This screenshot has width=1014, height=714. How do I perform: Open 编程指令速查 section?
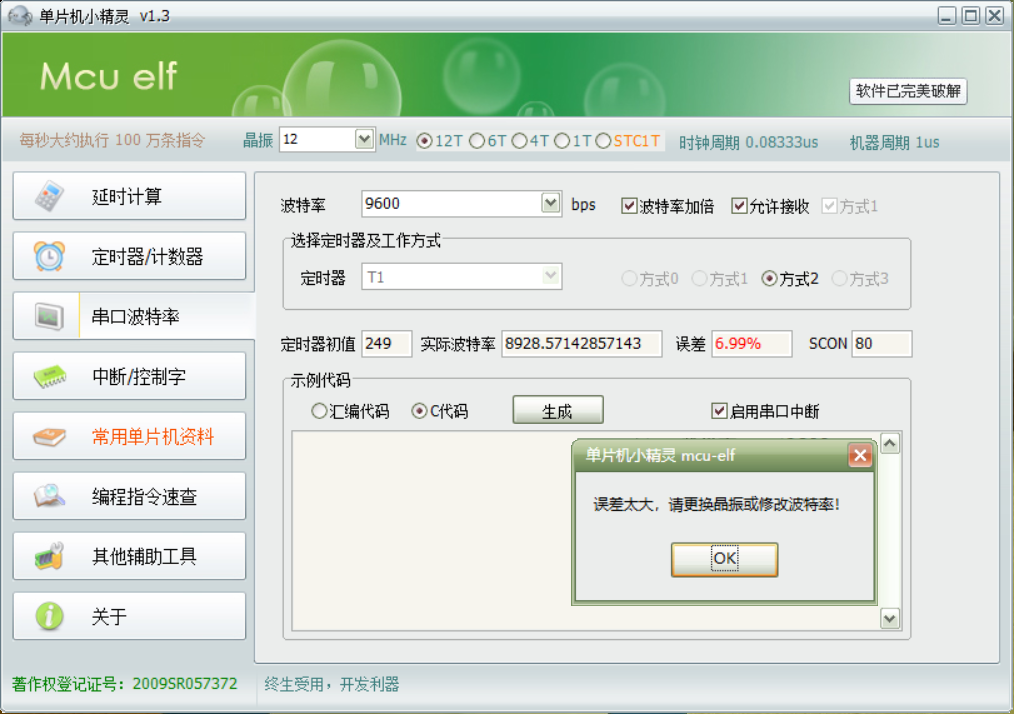129,496
